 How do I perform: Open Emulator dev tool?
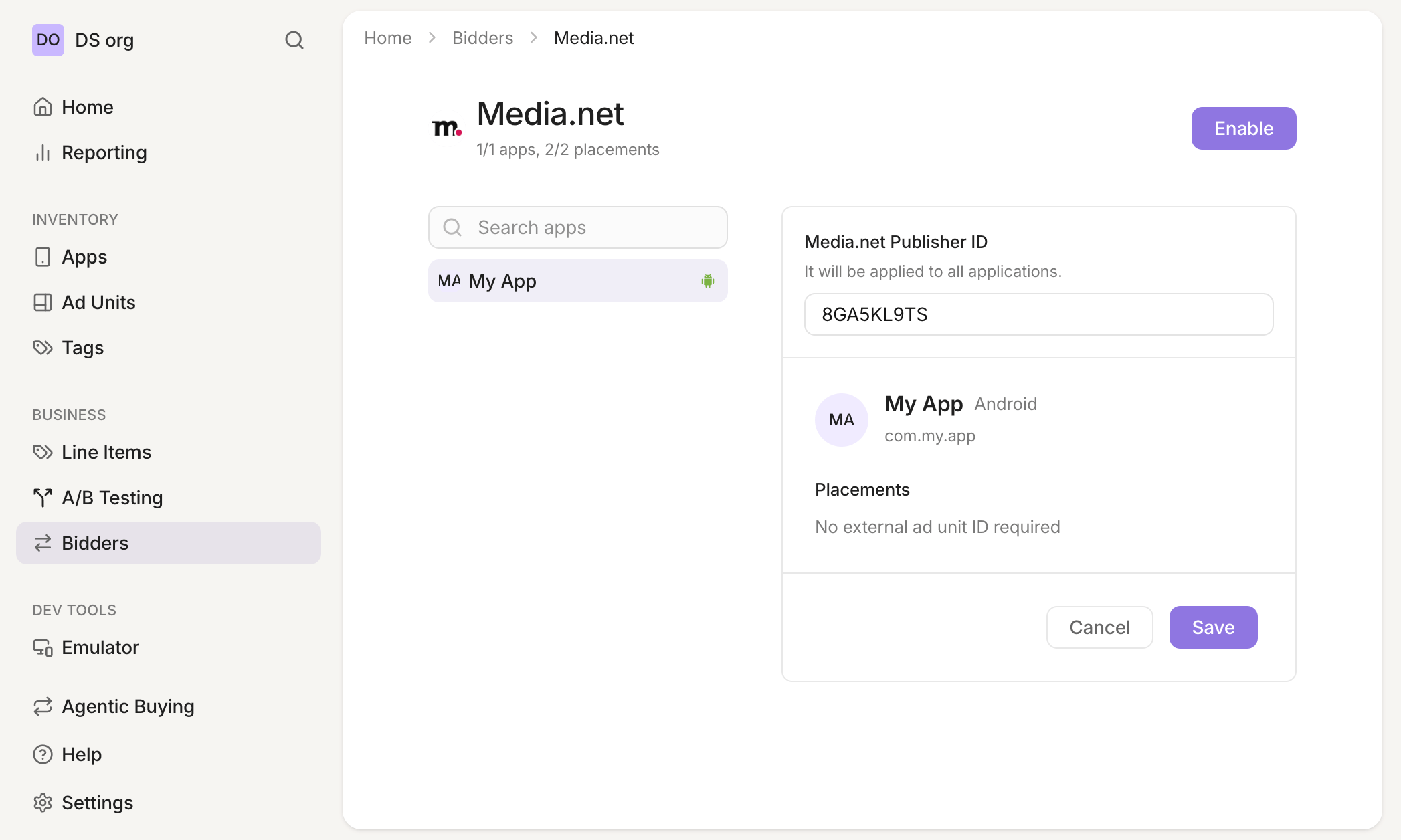(x=169, y=647)
